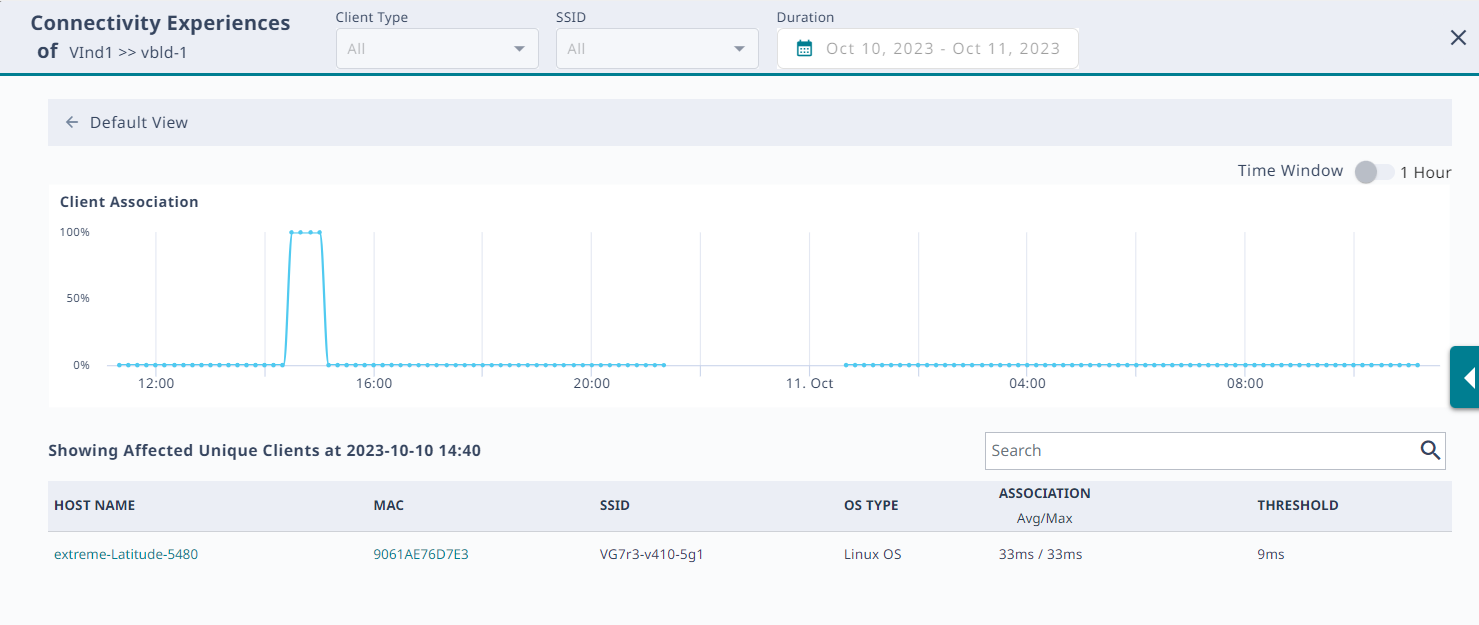Click the calendar icon in Duration field
The width and height of the screenshot is (1479, 625).
click(804, 48)
